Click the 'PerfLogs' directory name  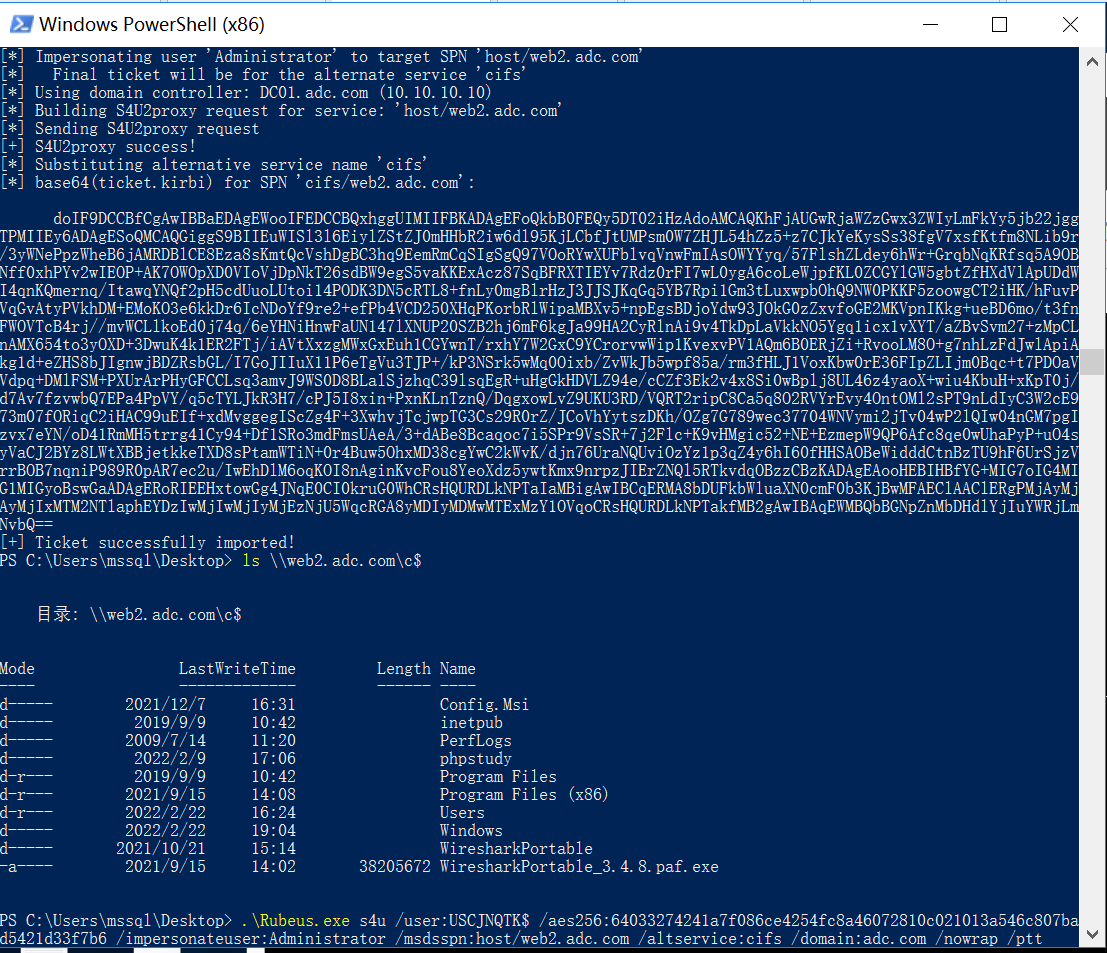coord(475,741)
